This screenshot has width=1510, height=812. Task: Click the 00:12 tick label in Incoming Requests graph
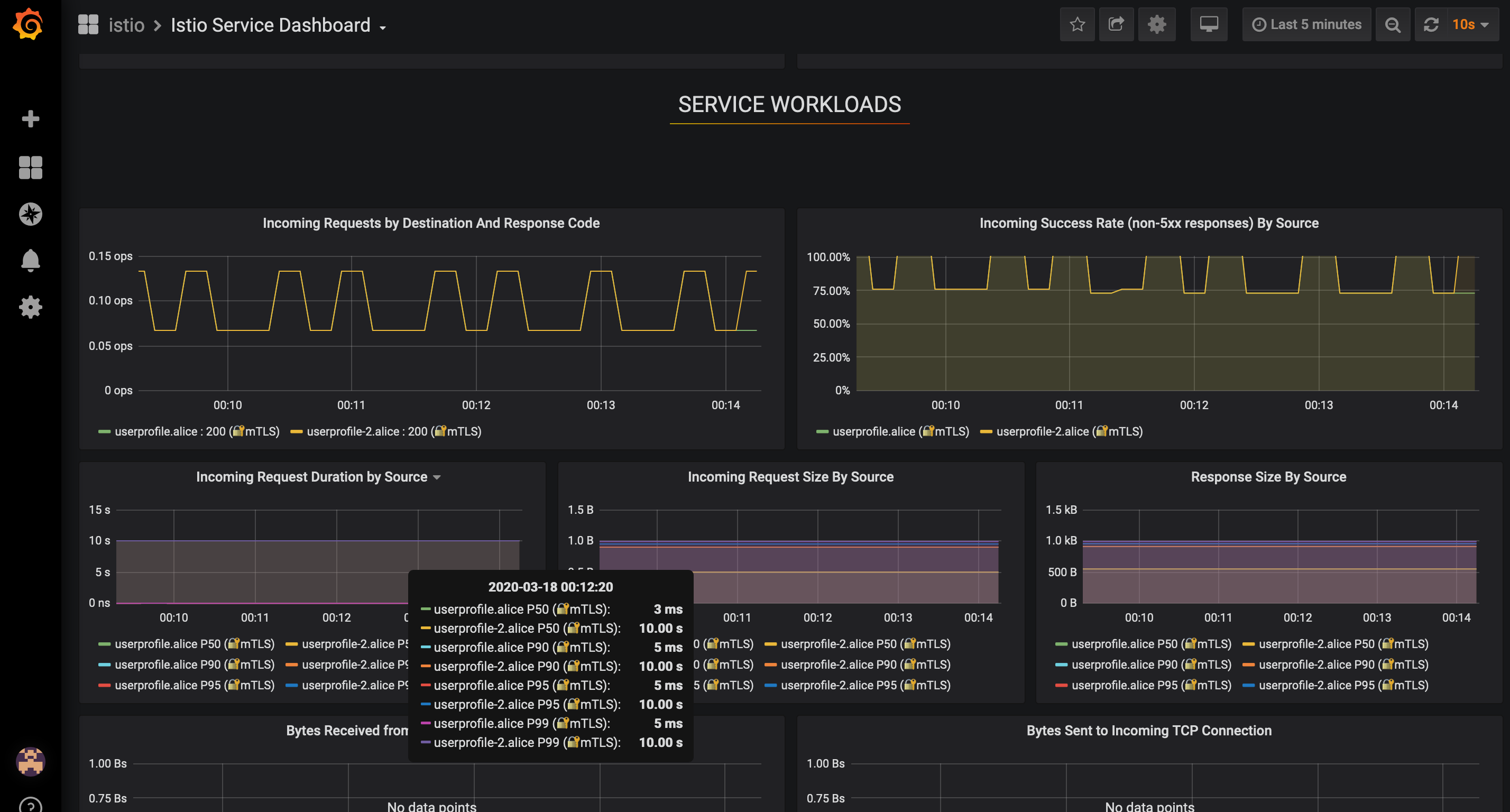coord(476,405)
